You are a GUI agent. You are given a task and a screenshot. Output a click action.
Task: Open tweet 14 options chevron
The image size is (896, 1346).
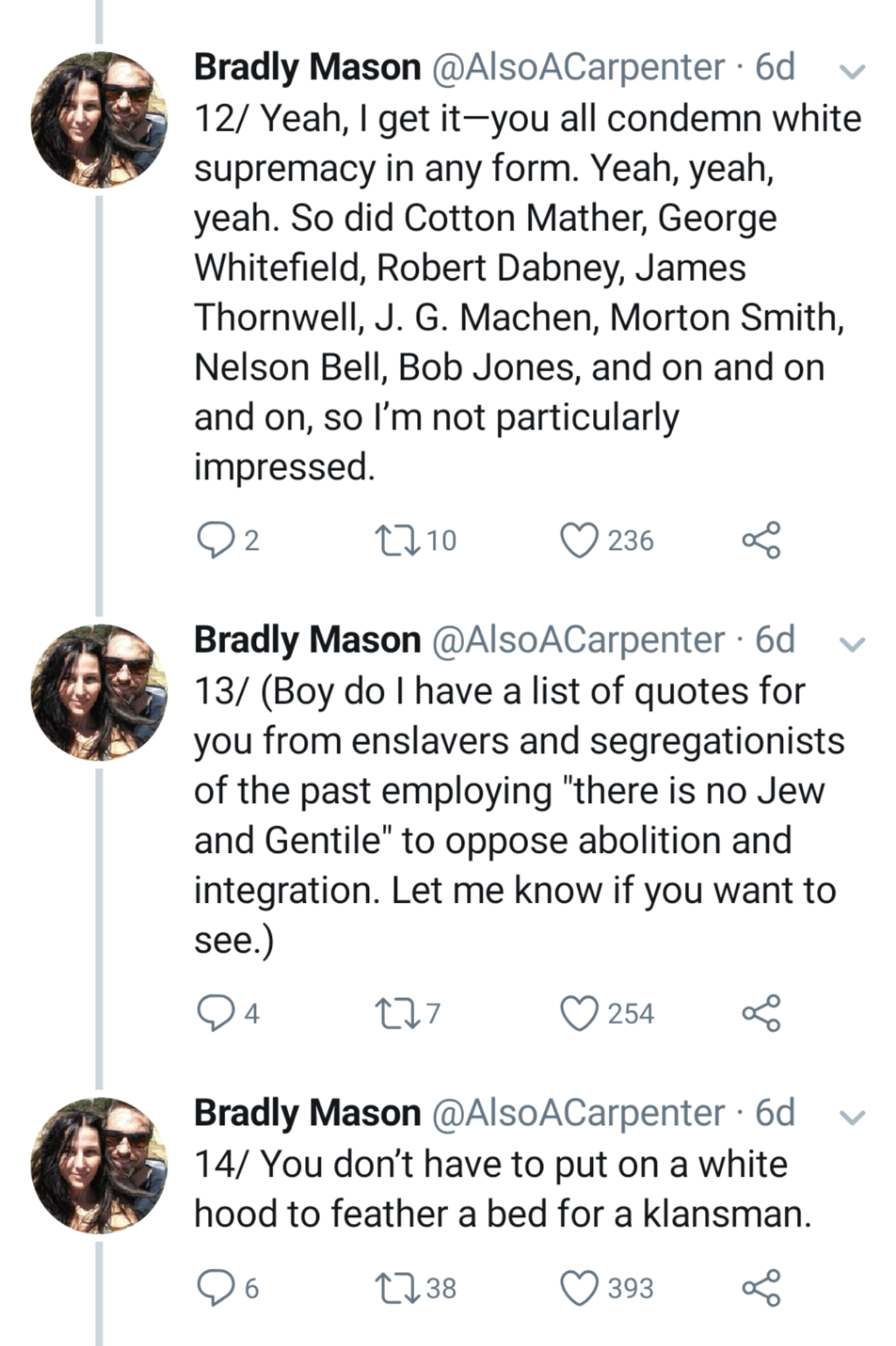point(852,1117)
